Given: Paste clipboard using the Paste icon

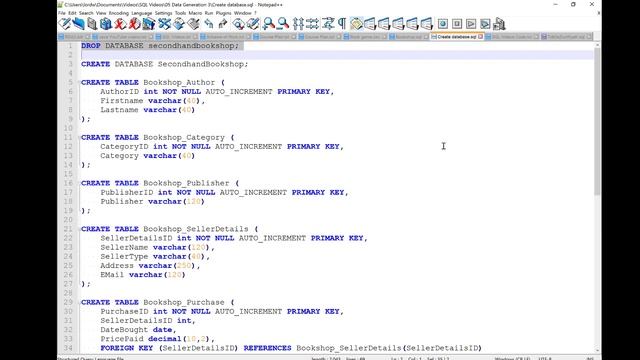Looking at the screenshot, I should (193, 24).
